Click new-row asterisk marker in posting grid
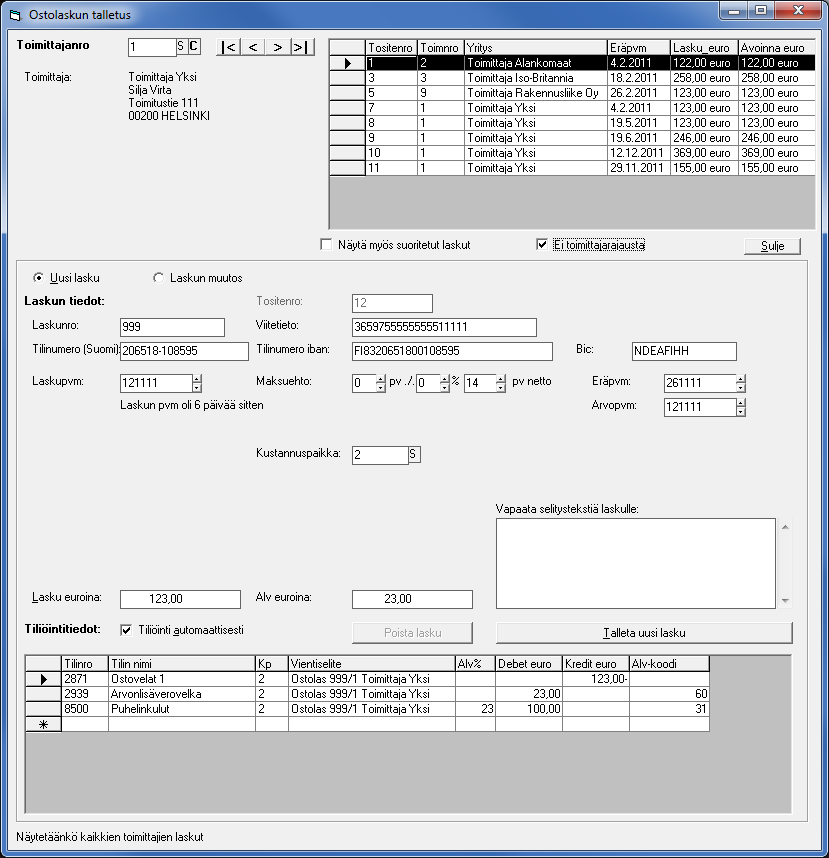The height and width of the screenshot is (858, 829). pos(43,724)
